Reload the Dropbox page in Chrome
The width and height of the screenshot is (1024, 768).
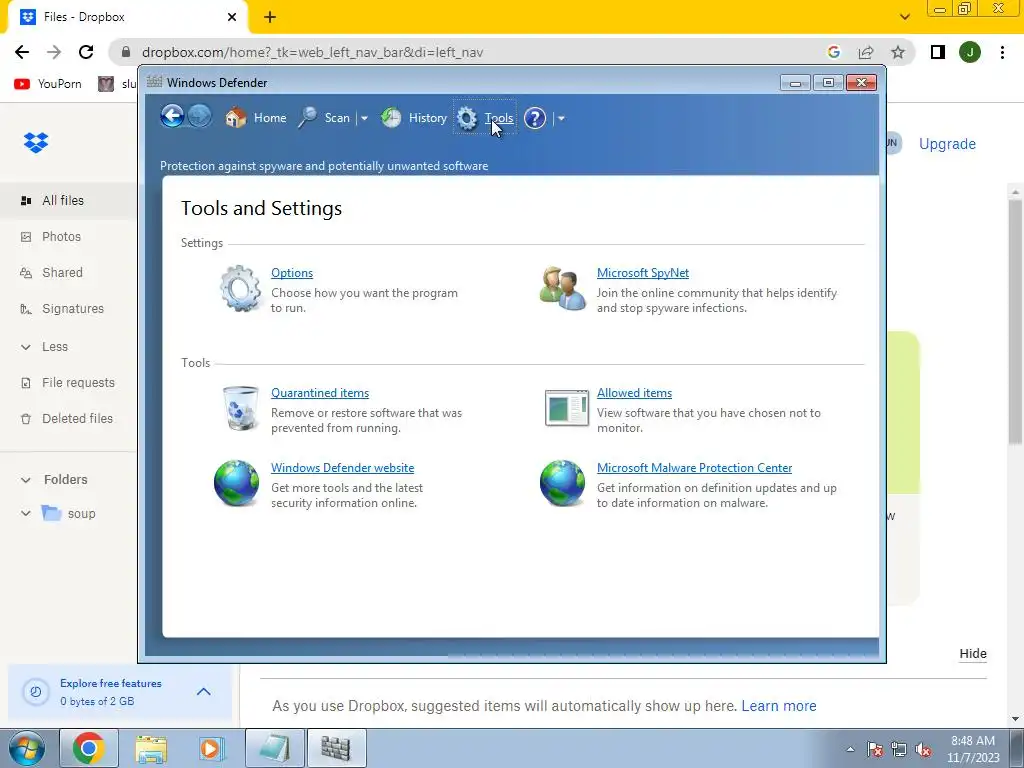point(86,52)
